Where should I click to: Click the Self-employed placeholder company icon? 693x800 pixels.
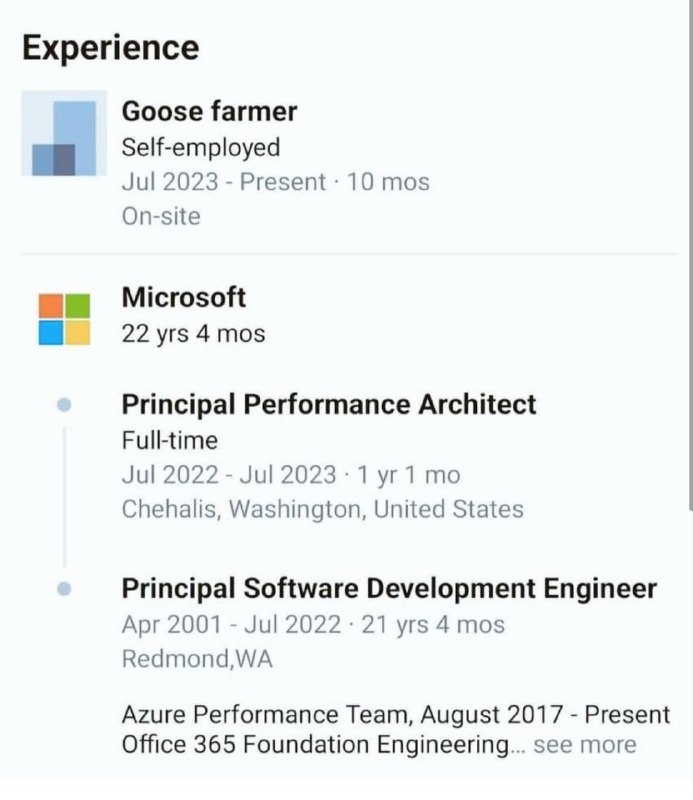(64, 133)
